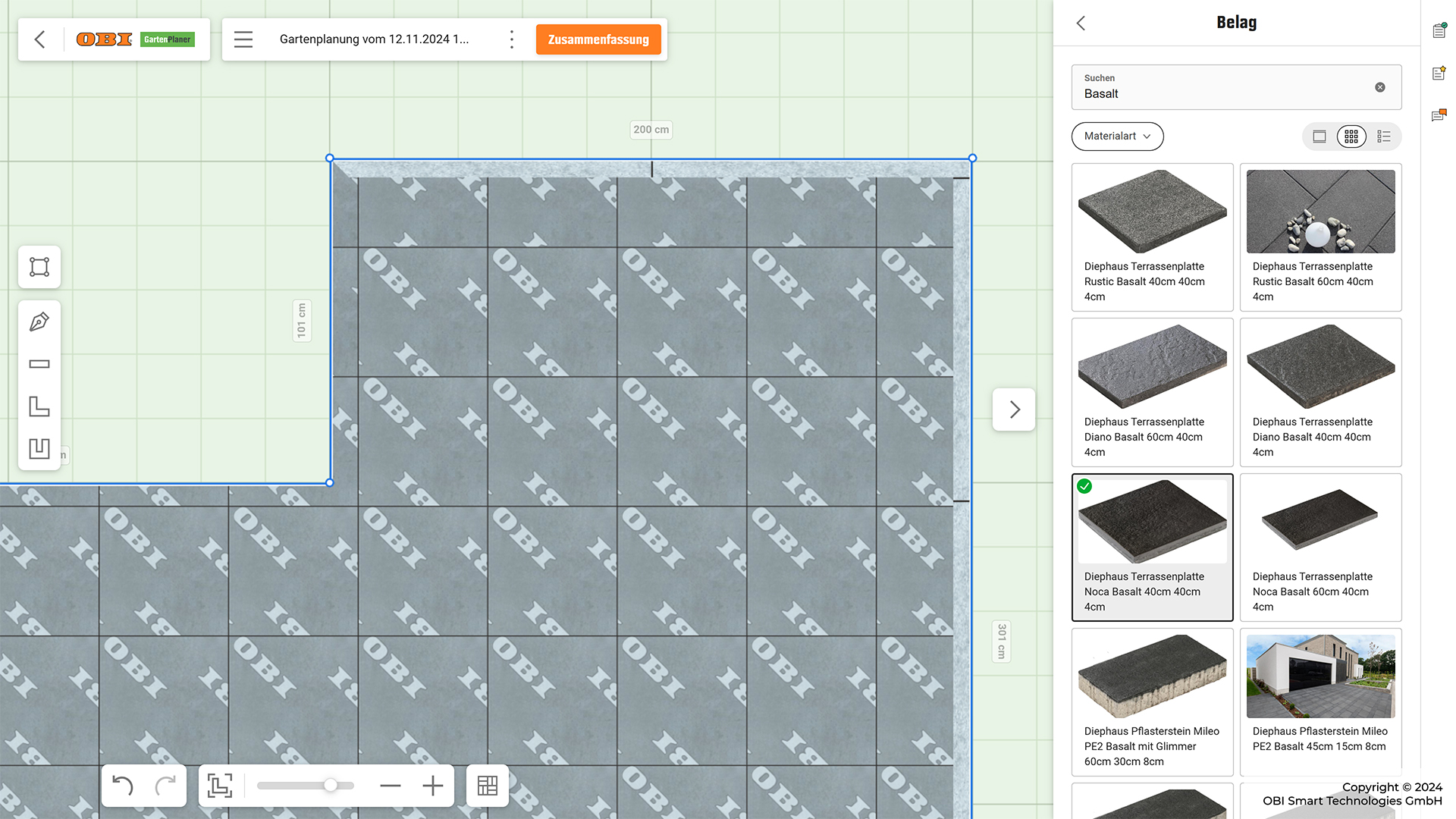This screenshot has height=819, width=1456.
Task: Select the top-right corner handle of the area
Action: (973, 158)
